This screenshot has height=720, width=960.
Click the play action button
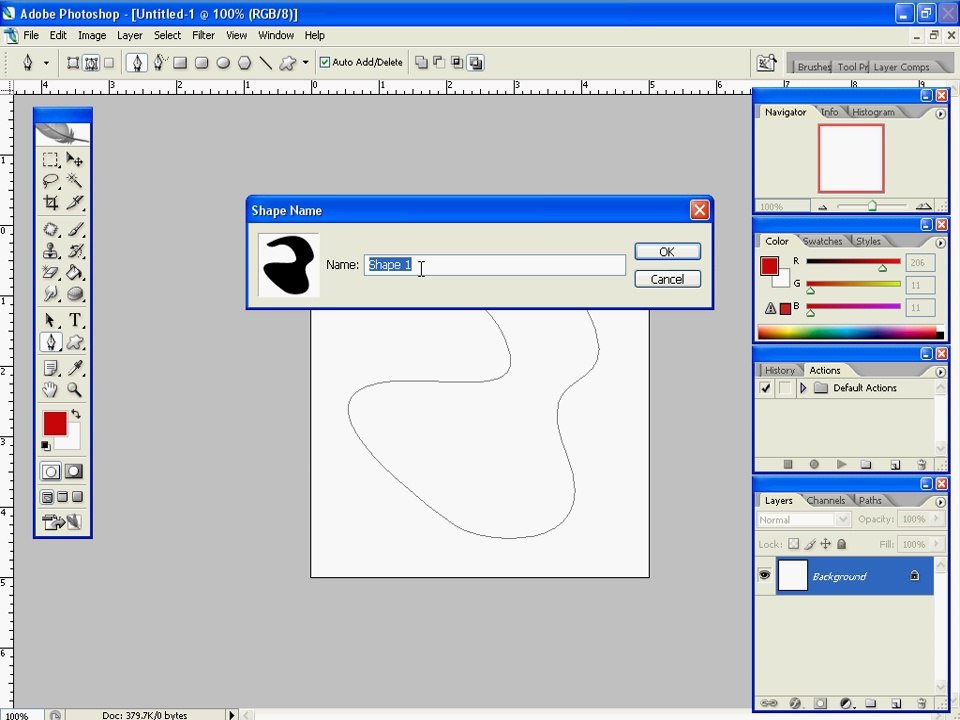pos(841,465)
